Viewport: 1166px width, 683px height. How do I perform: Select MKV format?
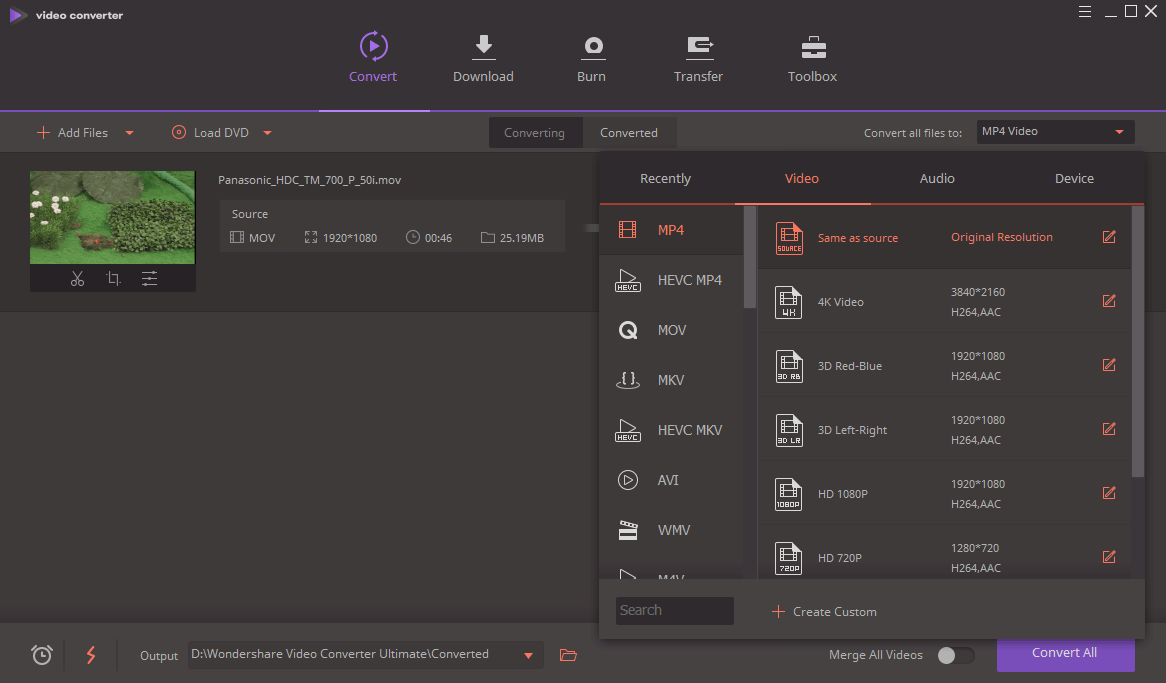tap(671, 379)
